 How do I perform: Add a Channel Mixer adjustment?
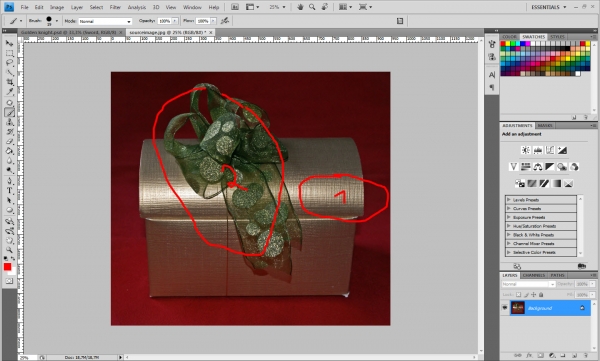574,167
